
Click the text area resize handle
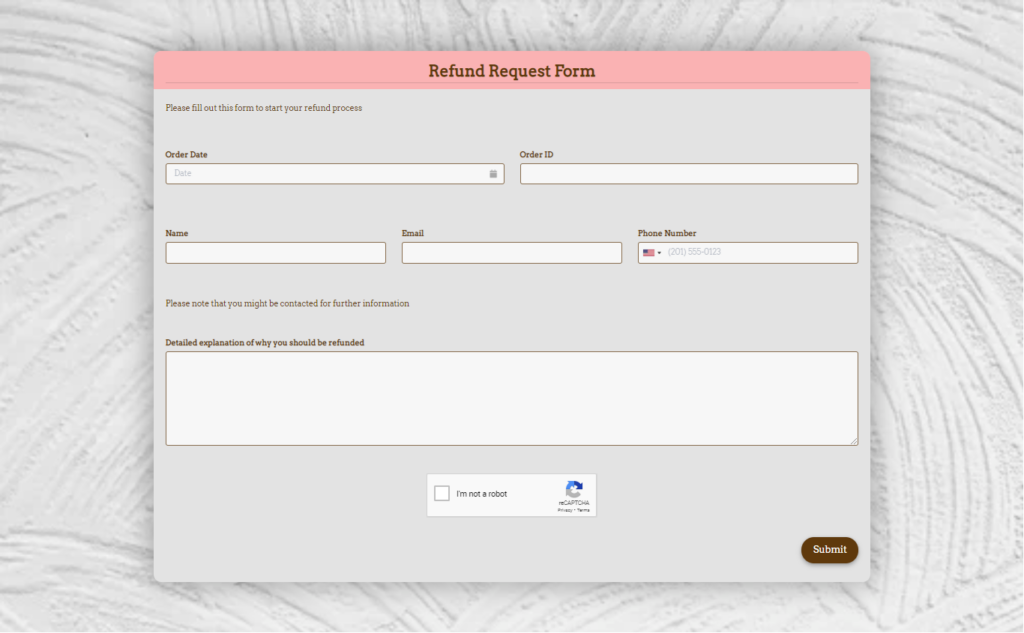(854, 441)
